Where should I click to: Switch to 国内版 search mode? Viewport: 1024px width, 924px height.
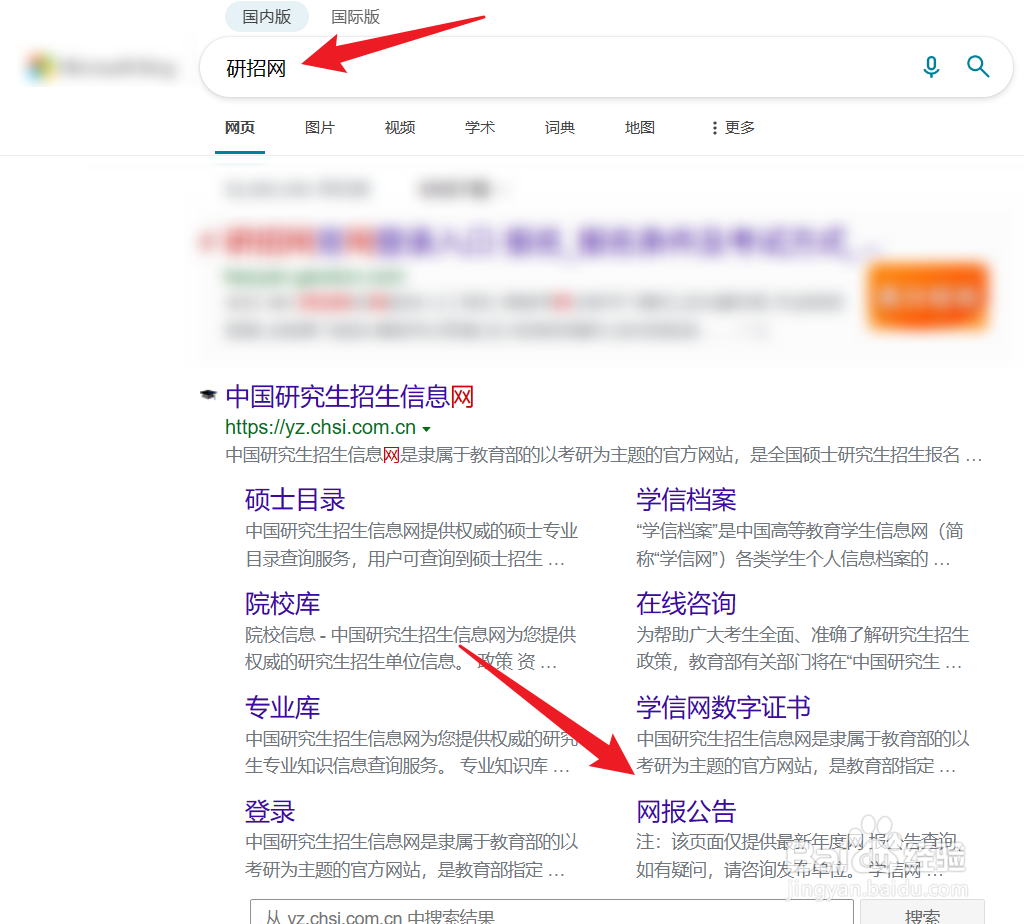tap(266, 17)
